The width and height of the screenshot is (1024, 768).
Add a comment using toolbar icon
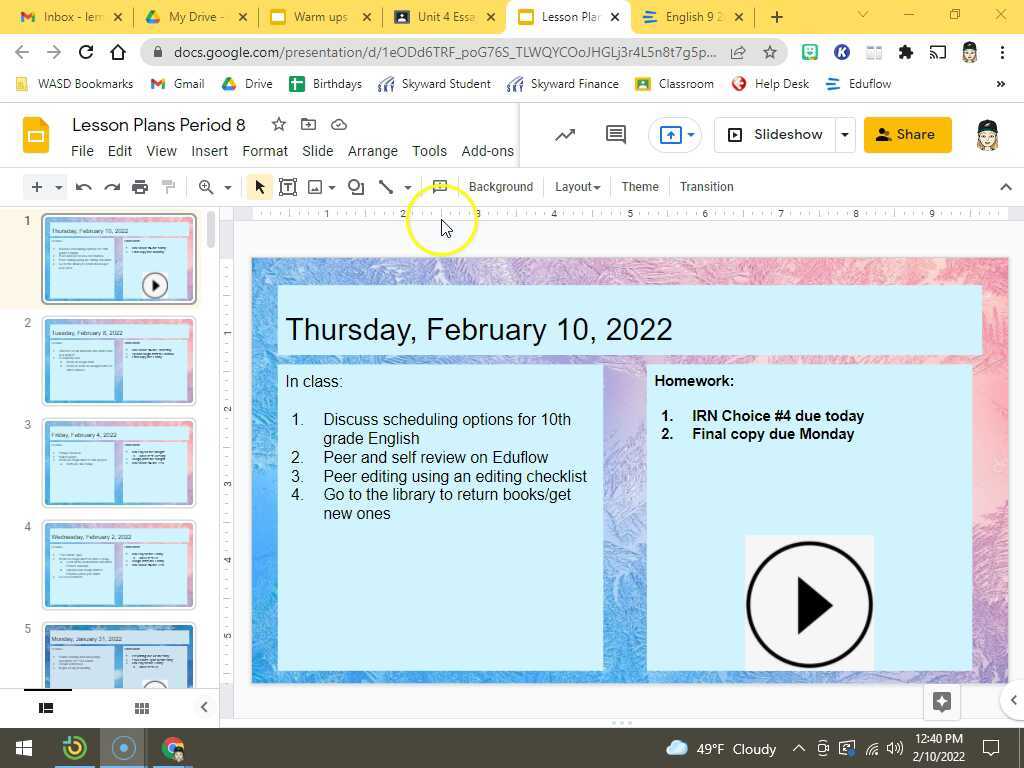[x=440, y=187]
